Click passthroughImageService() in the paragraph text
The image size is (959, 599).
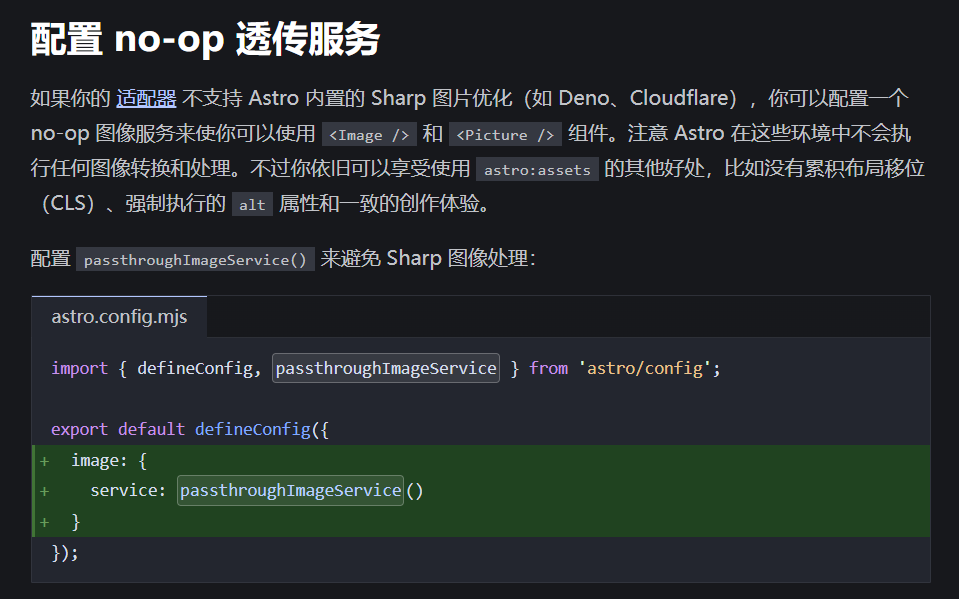point(195,260)
